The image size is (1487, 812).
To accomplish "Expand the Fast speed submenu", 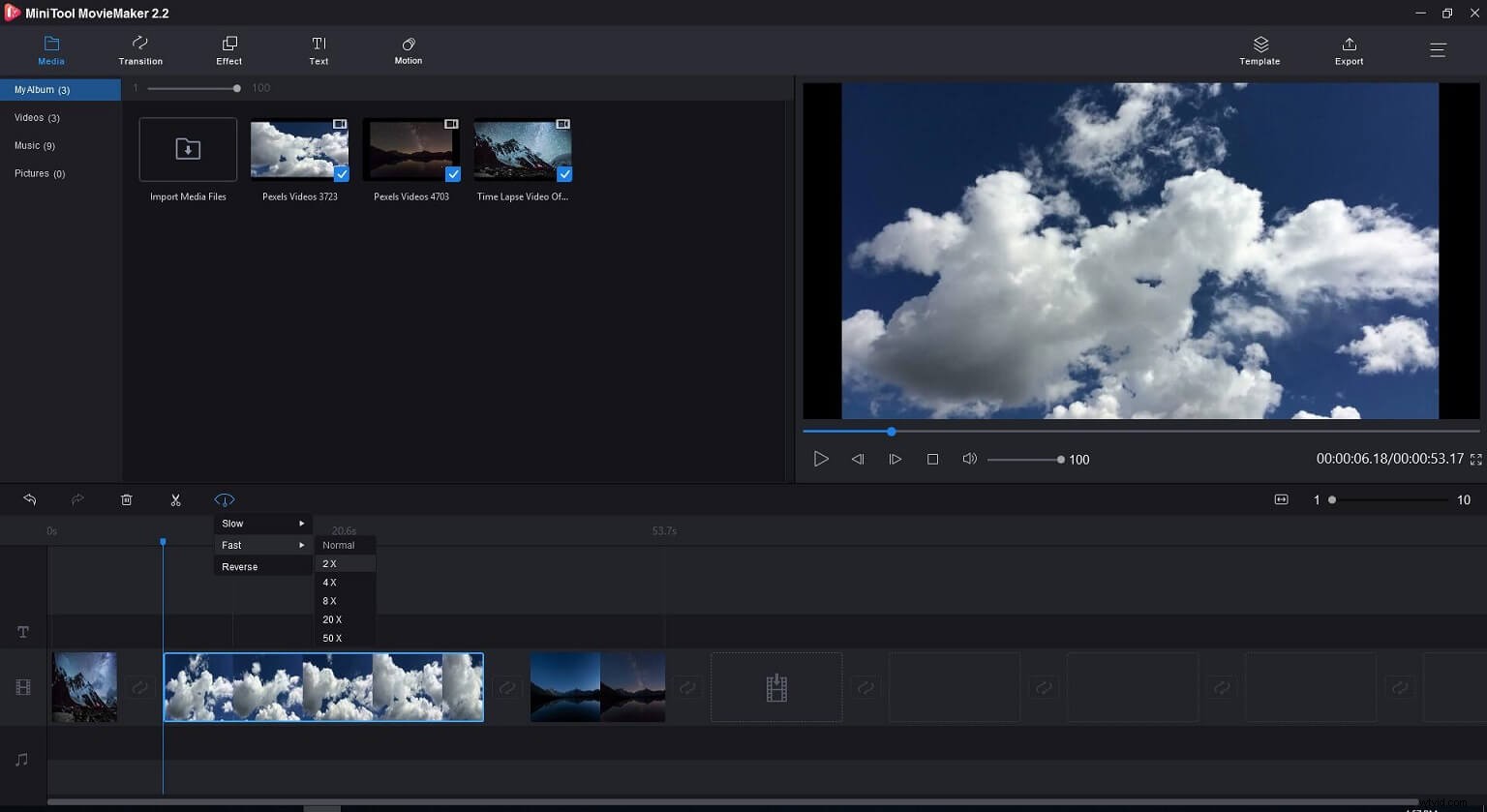I will click(261, 545).
